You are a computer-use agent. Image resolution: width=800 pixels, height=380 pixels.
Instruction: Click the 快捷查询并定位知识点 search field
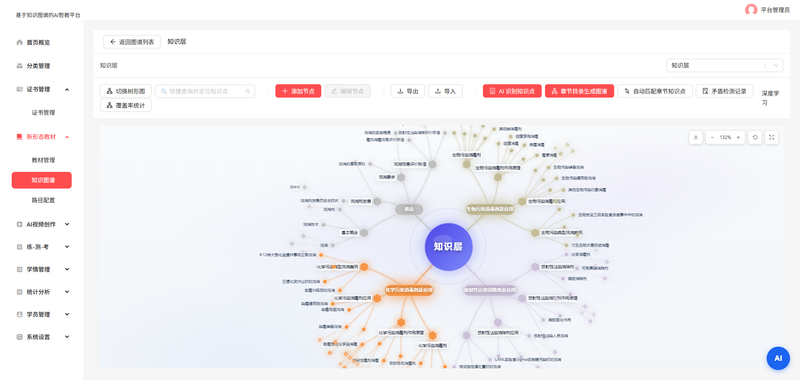coord(205,91)
